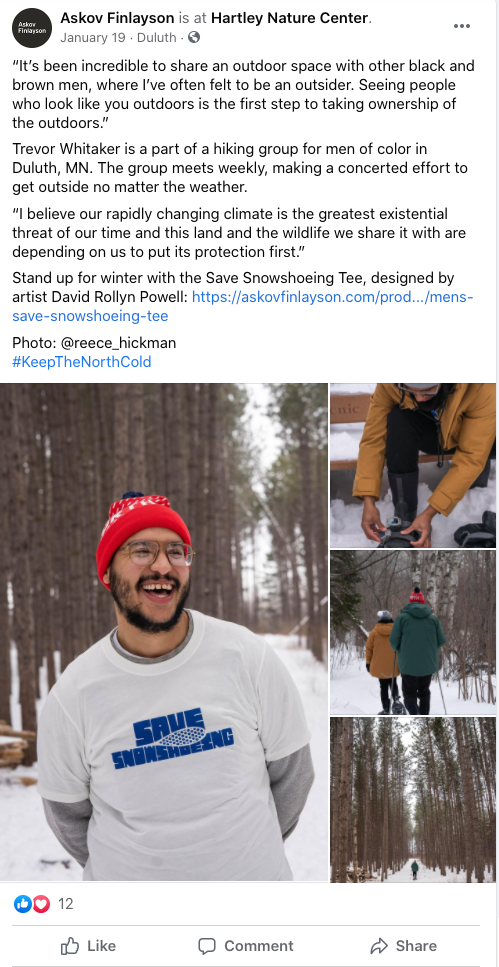This screenshot has height=967, width=499.
Task: Click the #KeepTheNorthCold hashtag
Action: point(81,361)
